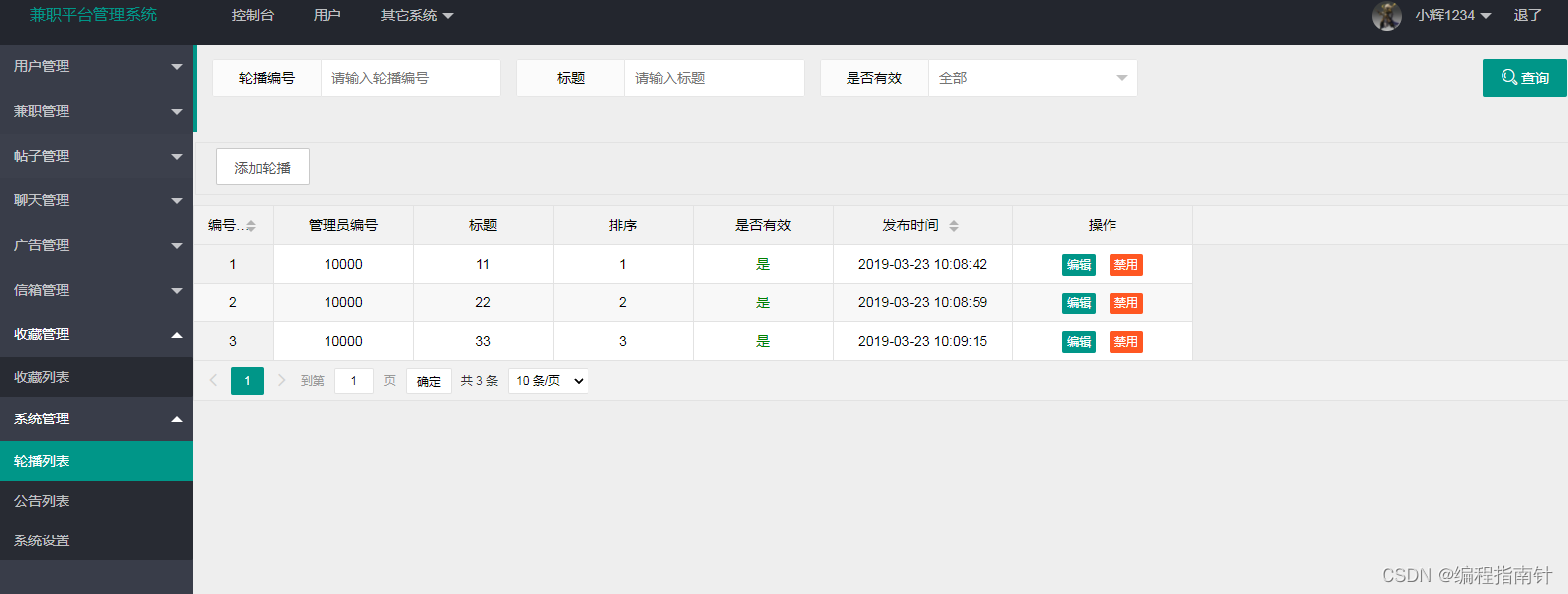Click the 查询 search button
This screenshot has height=594, width=1568.
coord(1524,78)
